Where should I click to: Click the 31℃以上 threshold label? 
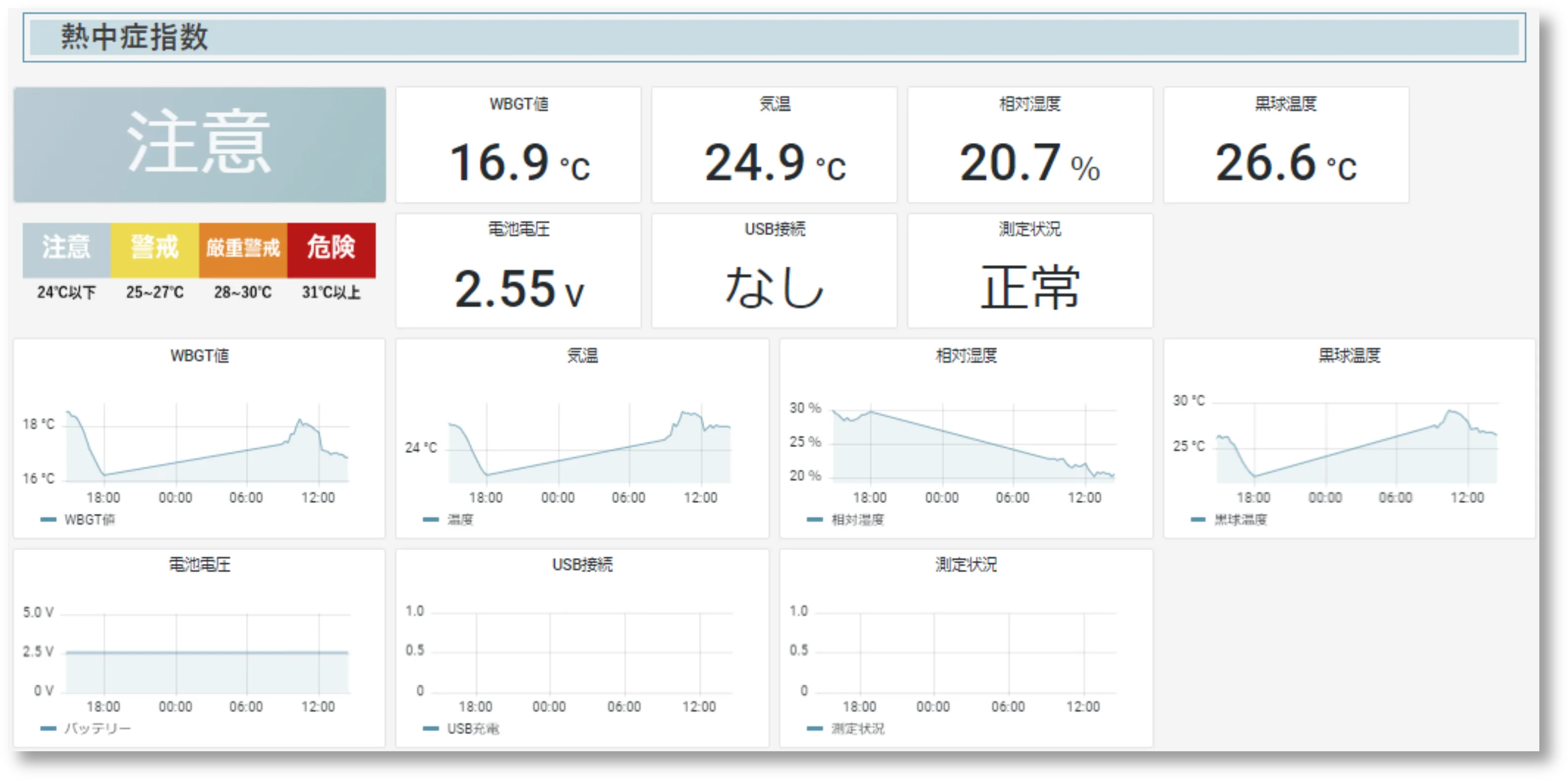[331, 293]
